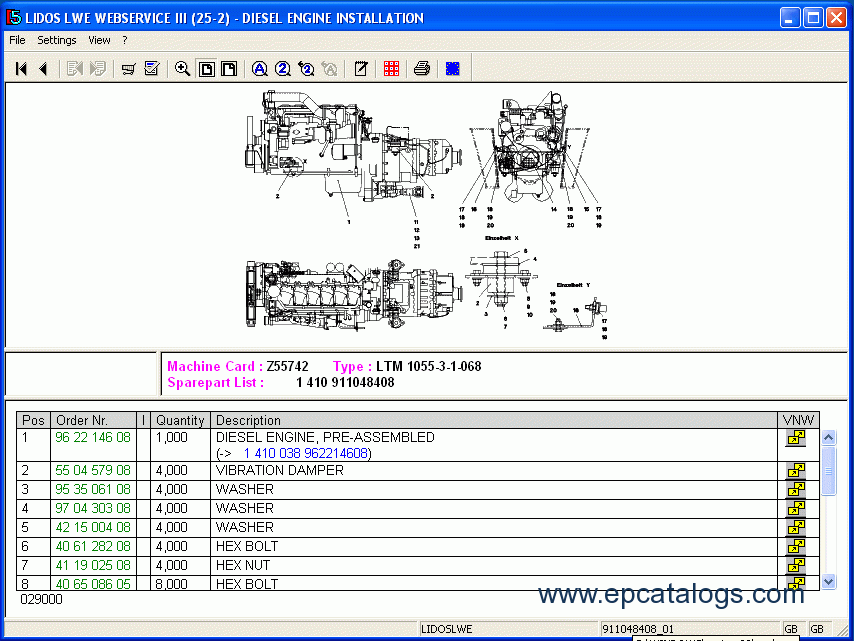Open the shopping cart icon

[129, 69]
